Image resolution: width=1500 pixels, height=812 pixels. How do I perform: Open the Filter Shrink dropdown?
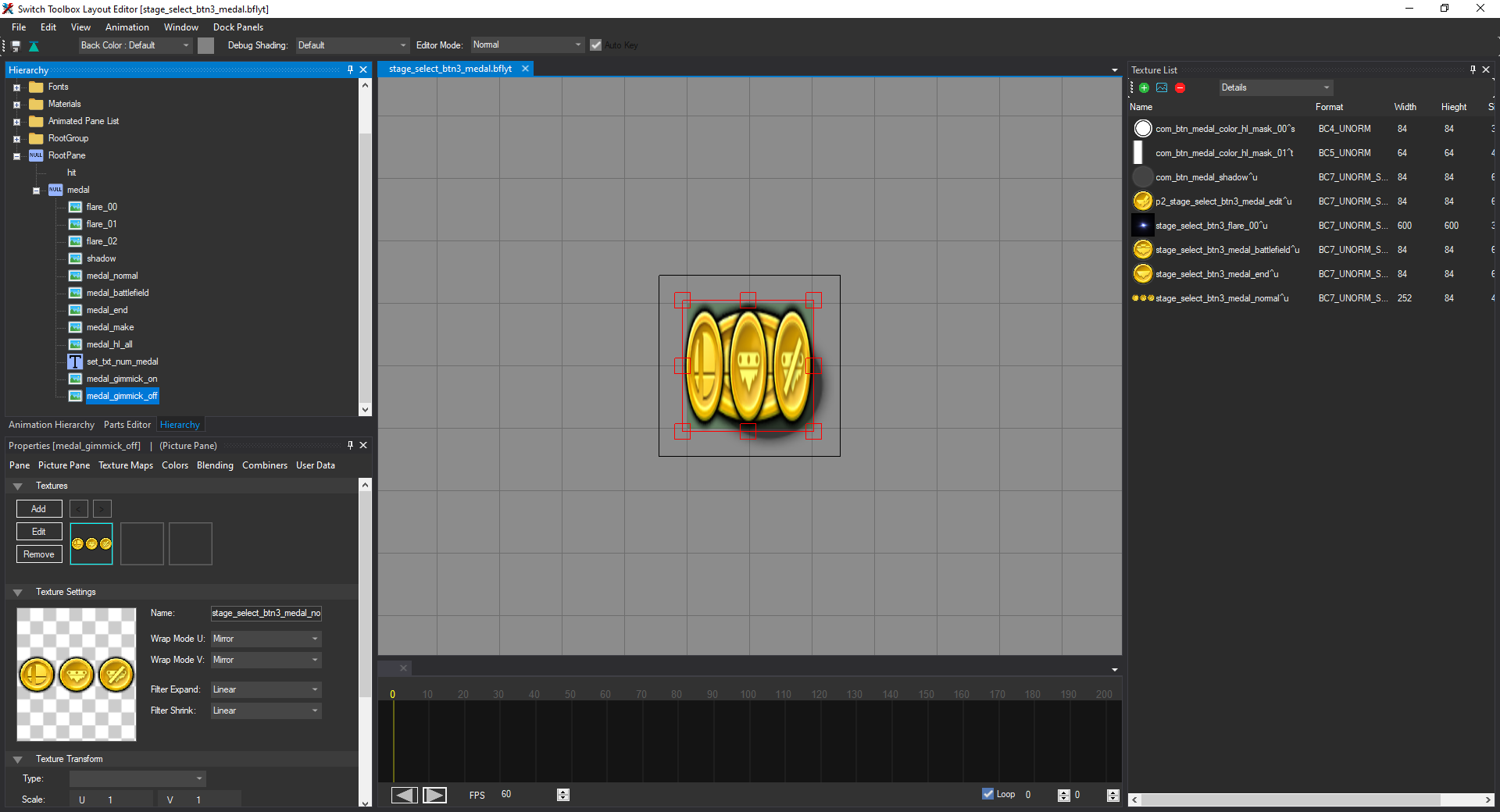266,710
